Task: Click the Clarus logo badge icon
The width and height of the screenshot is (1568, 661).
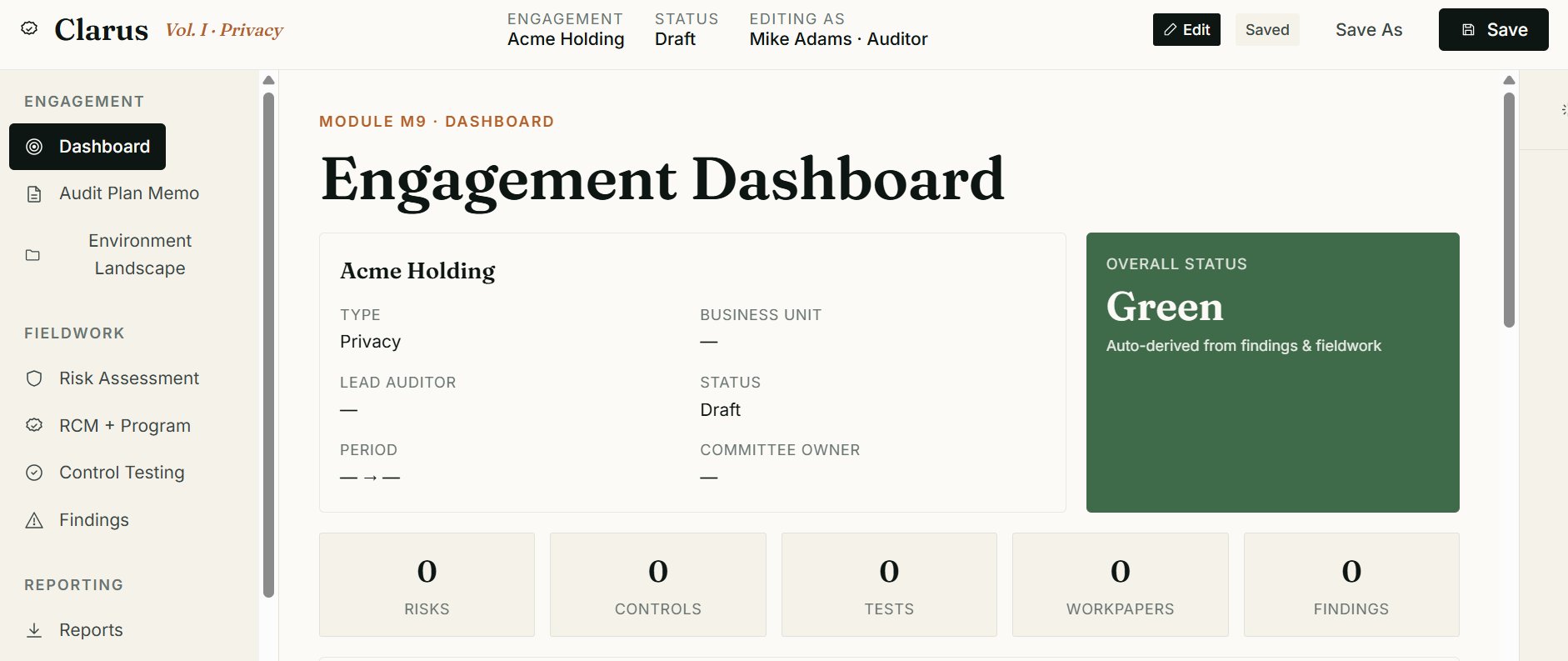Action: pyautogui.click(x=29, y=28)
